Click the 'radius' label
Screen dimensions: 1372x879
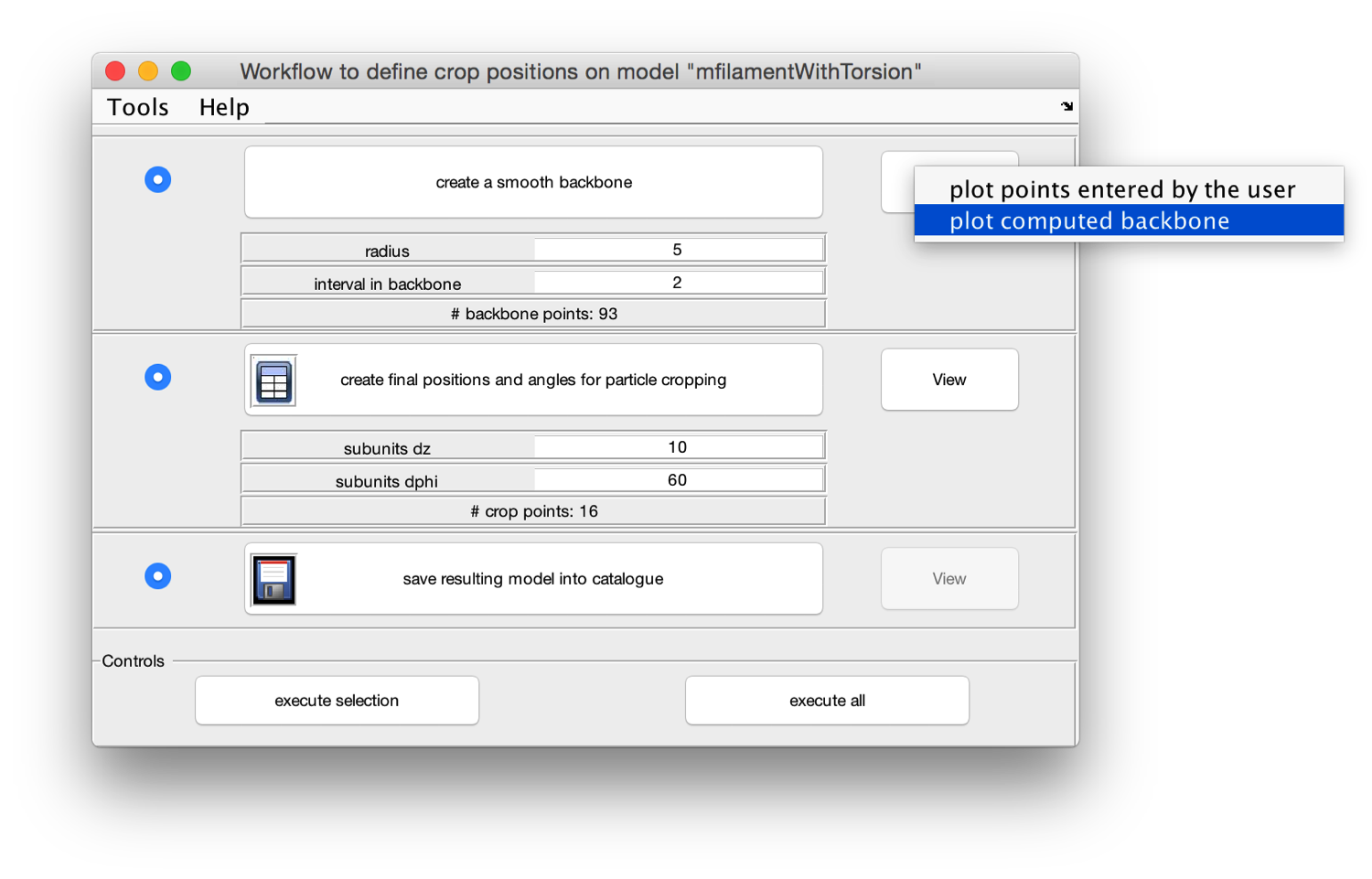click(x=387, y=251)
